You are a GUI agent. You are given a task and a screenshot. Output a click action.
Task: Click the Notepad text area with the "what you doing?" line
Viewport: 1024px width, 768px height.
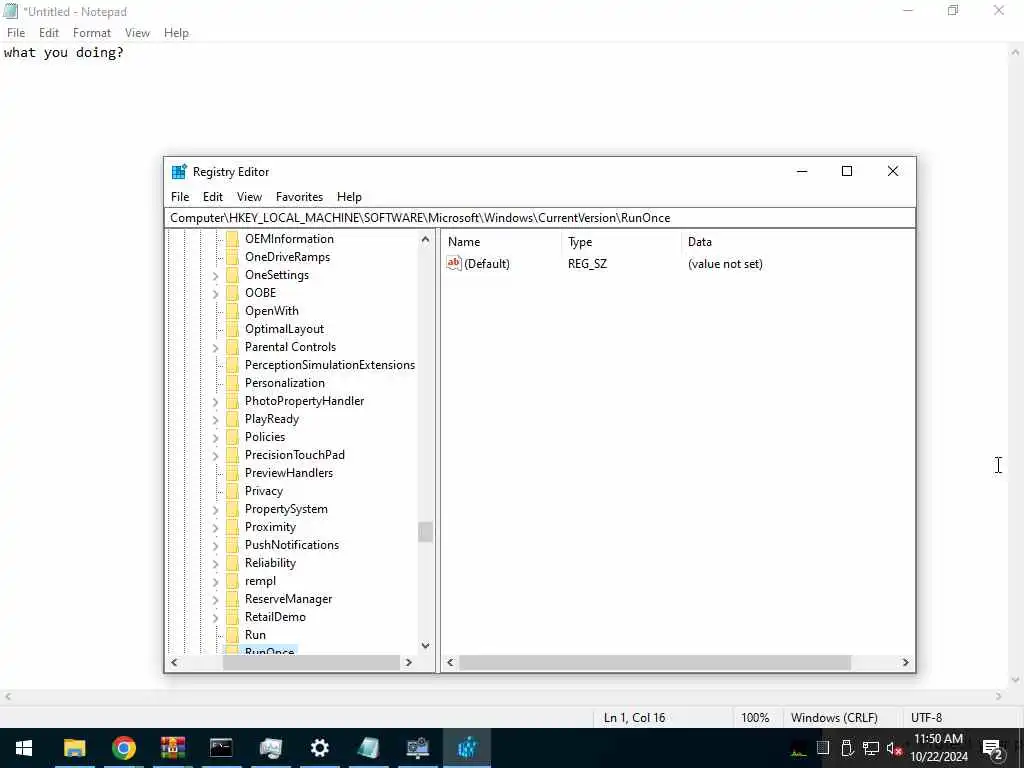click(x=504, y=366)
